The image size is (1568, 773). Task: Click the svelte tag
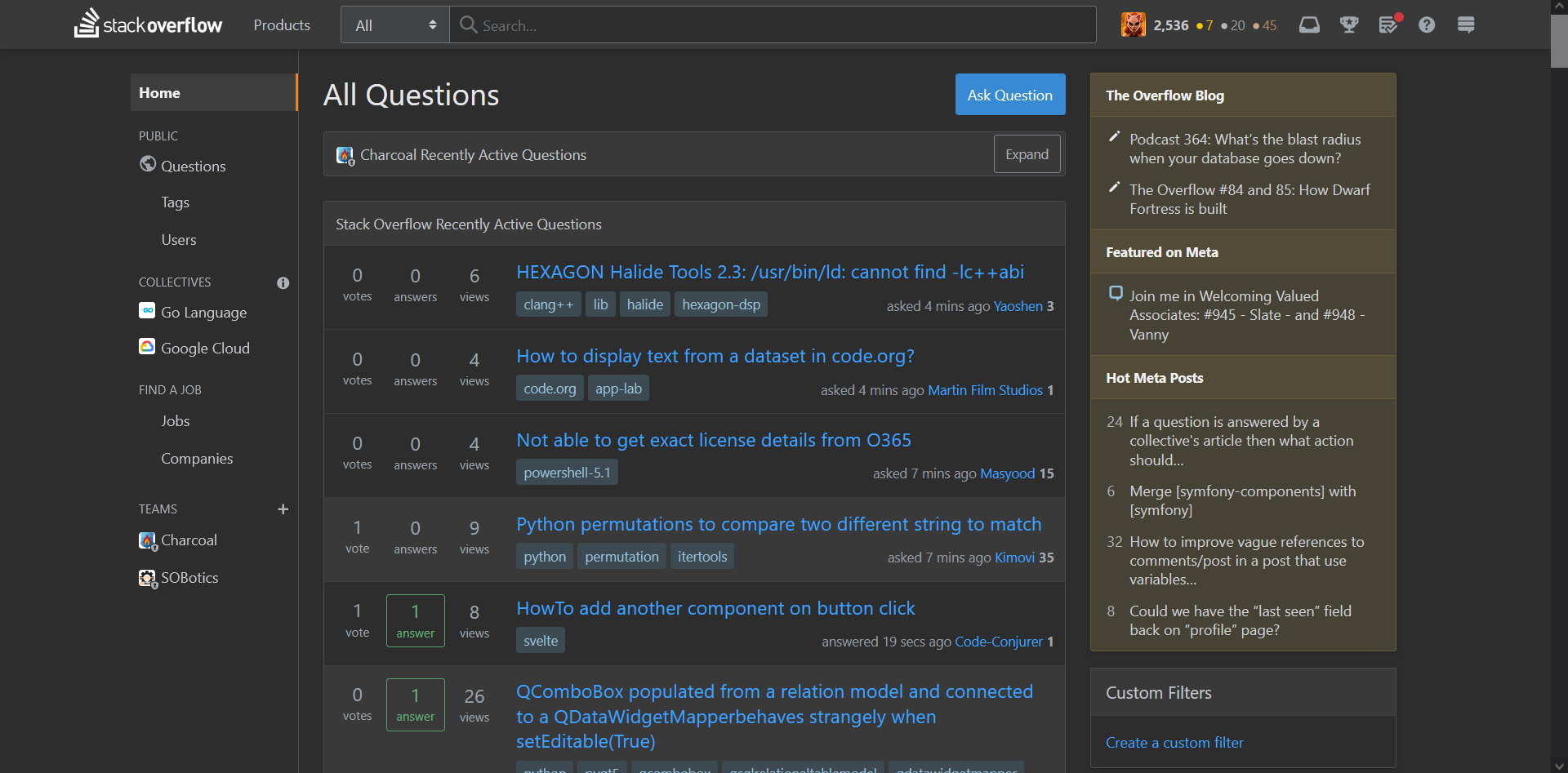pyautogui.click(x=541, y=641)
